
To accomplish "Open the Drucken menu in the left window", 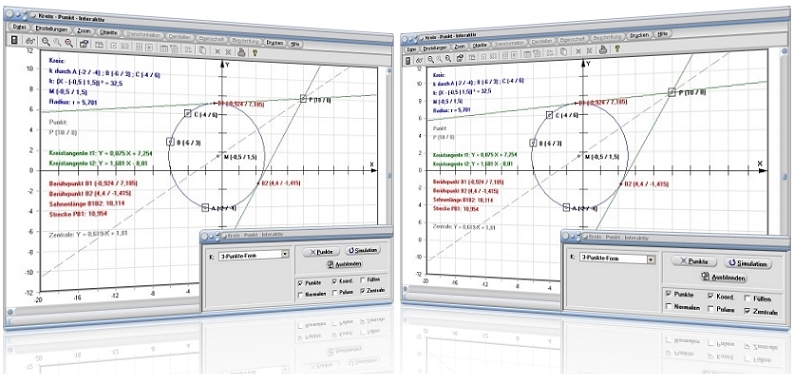I will (x=274, y=43).
